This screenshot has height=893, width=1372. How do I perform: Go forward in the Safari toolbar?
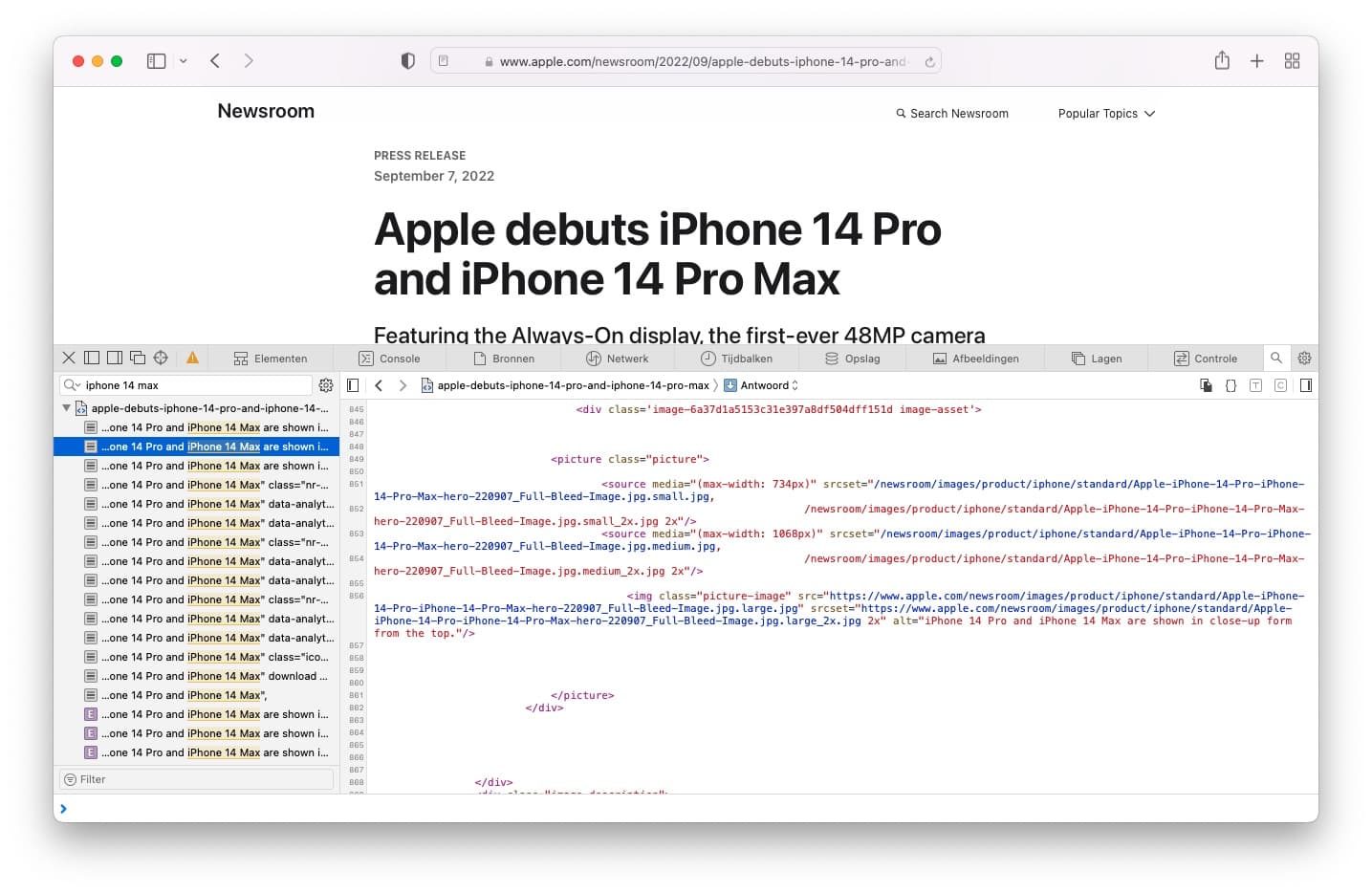click(249, 61)
